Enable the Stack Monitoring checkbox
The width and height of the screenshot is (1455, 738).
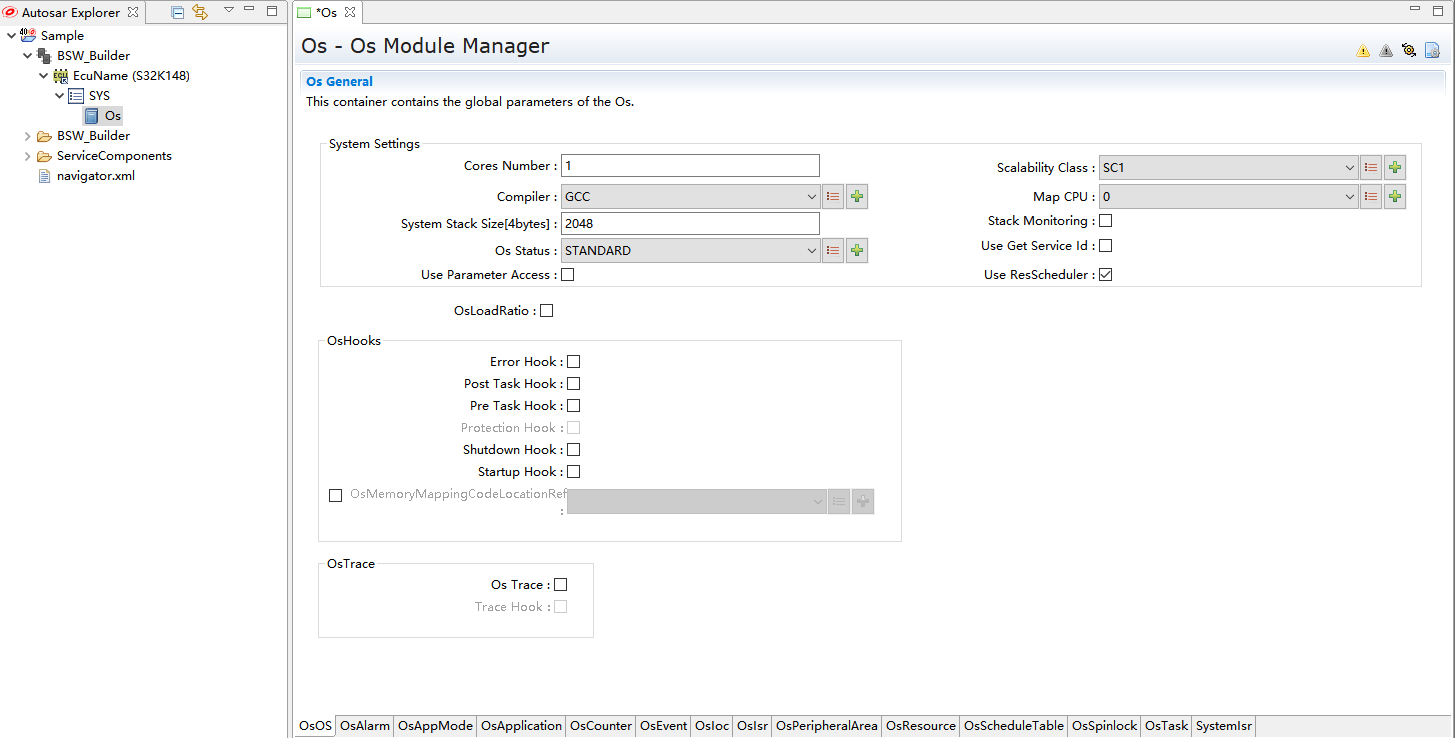[1106, 221]
